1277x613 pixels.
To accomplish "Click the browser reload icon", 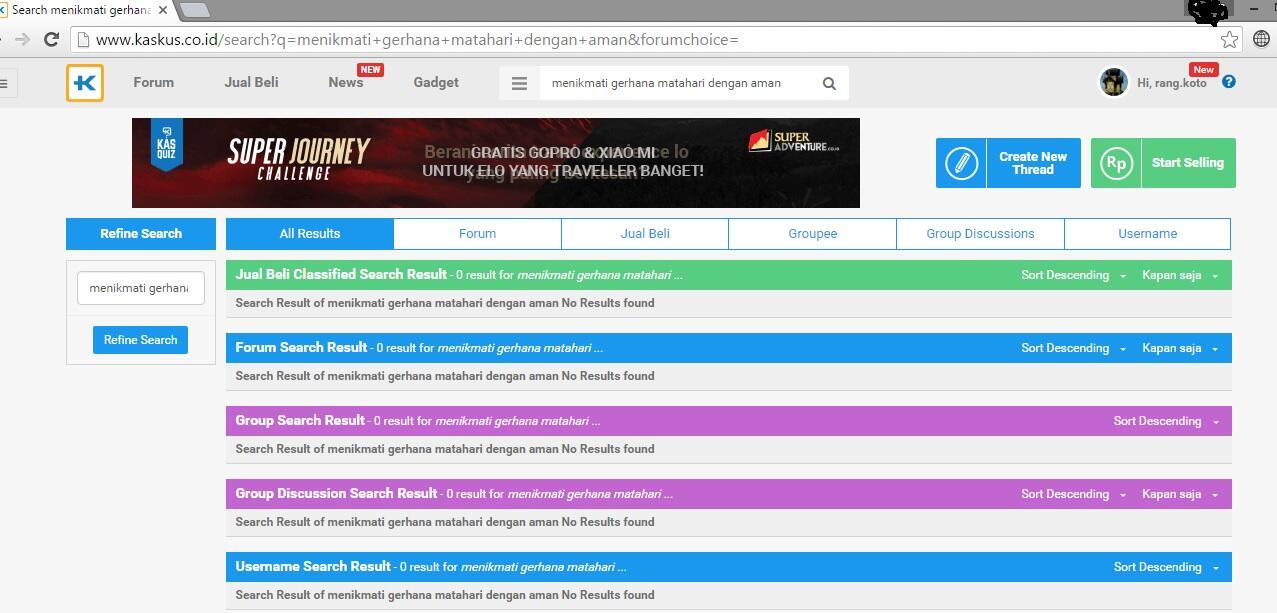I will [51, 40].
